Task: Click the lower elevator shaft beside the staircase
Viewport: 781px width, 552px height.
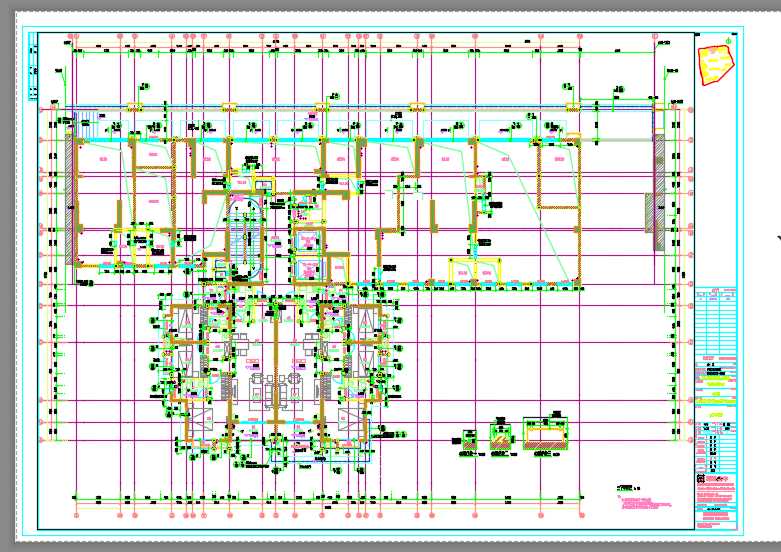Action: pyautogui.click(x=308, y=269)
